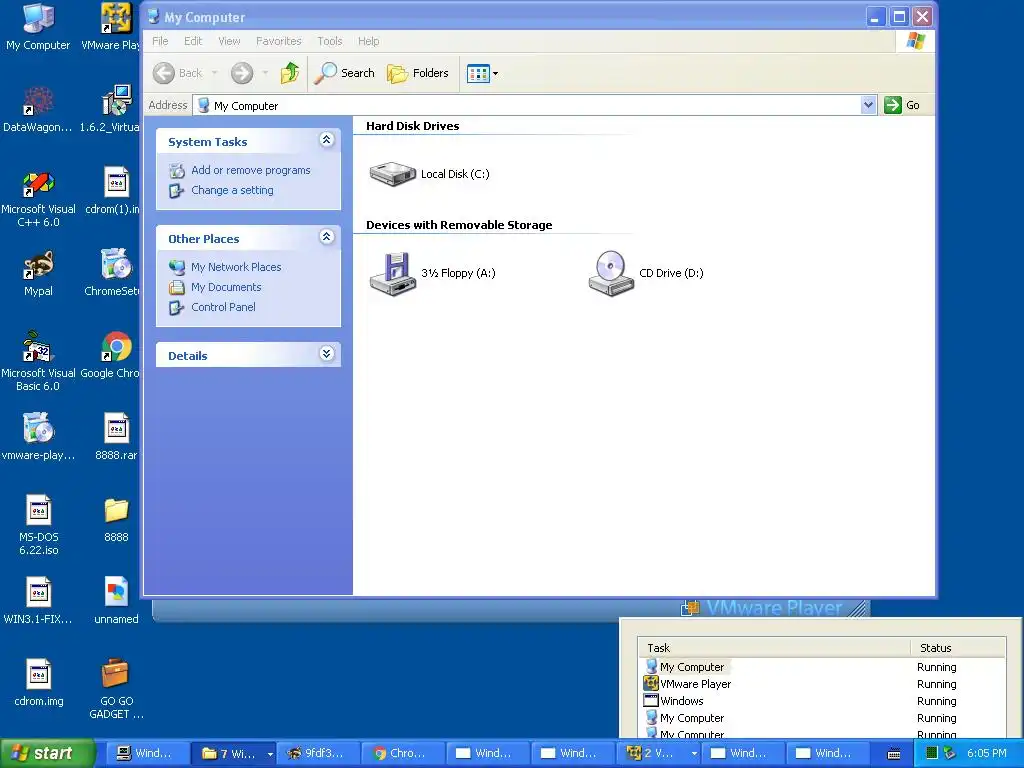Collapse the System Tasks panel
Screen dimensions: 1024x768
coord(327,140)
